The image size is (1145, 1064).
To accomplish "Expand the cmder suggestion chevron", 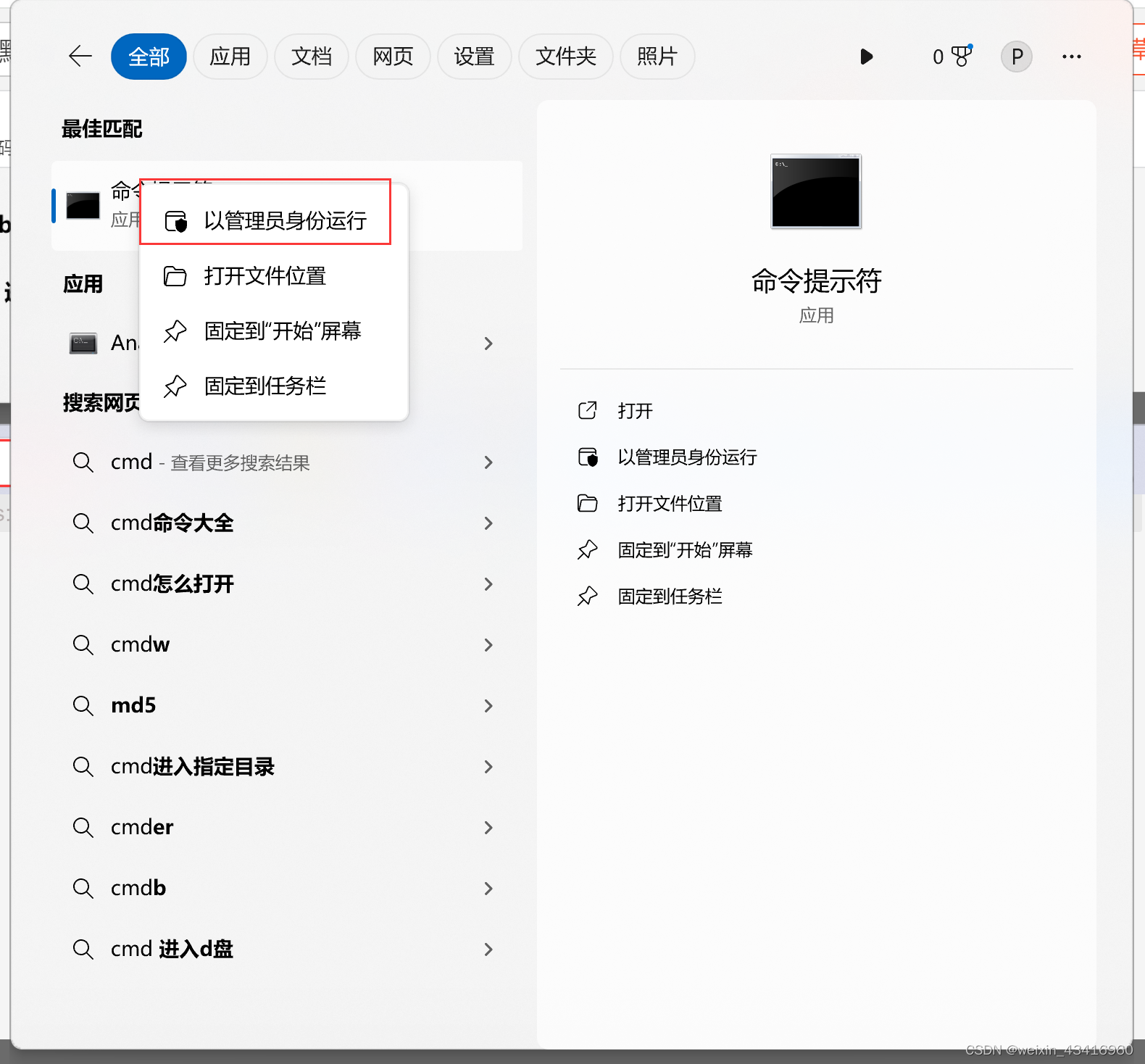I will pyautogui.click(x=488, y=828).
